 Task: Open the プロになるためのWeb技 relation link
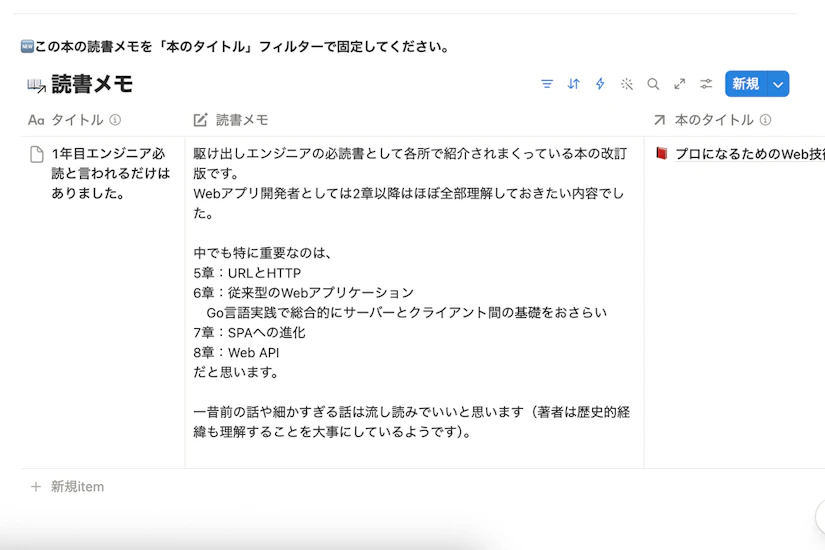tap(750, 154)
